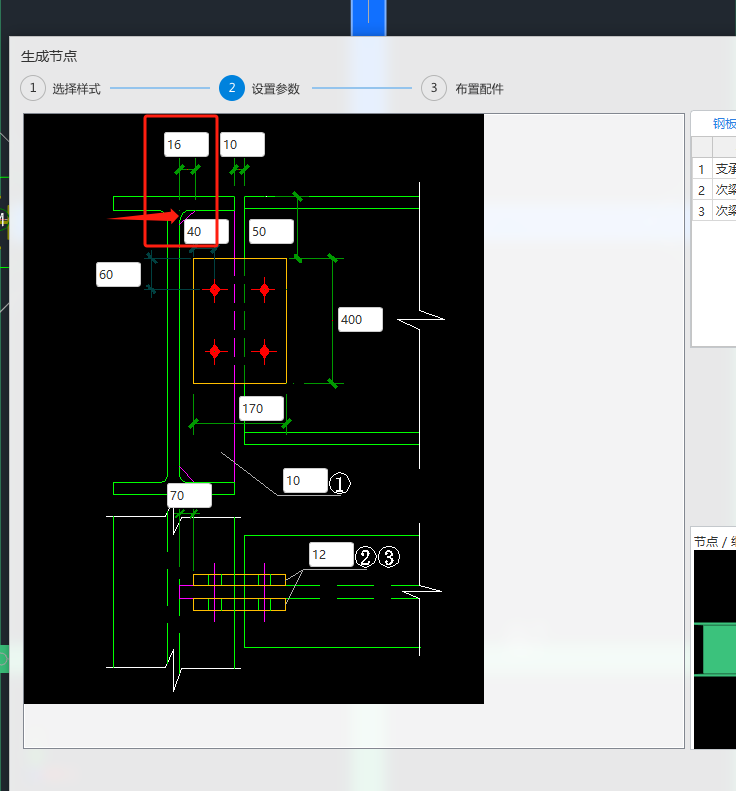This screenshot has width=736, height=791.
Task: Click the circled number 3 callout marker
Action: pos(389,557)
